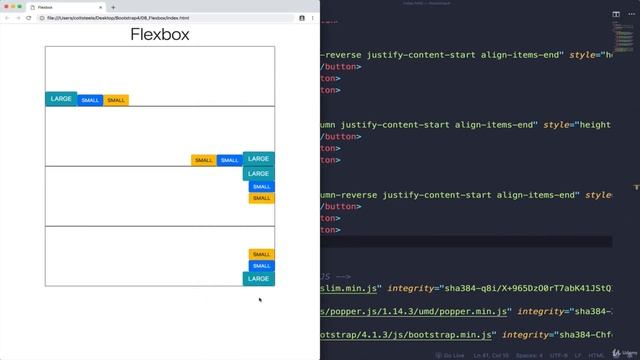The height and width of the screenshot is (360, 640).
Task: Click the Flexbox page heading
Action: click(x=160, y=34)
